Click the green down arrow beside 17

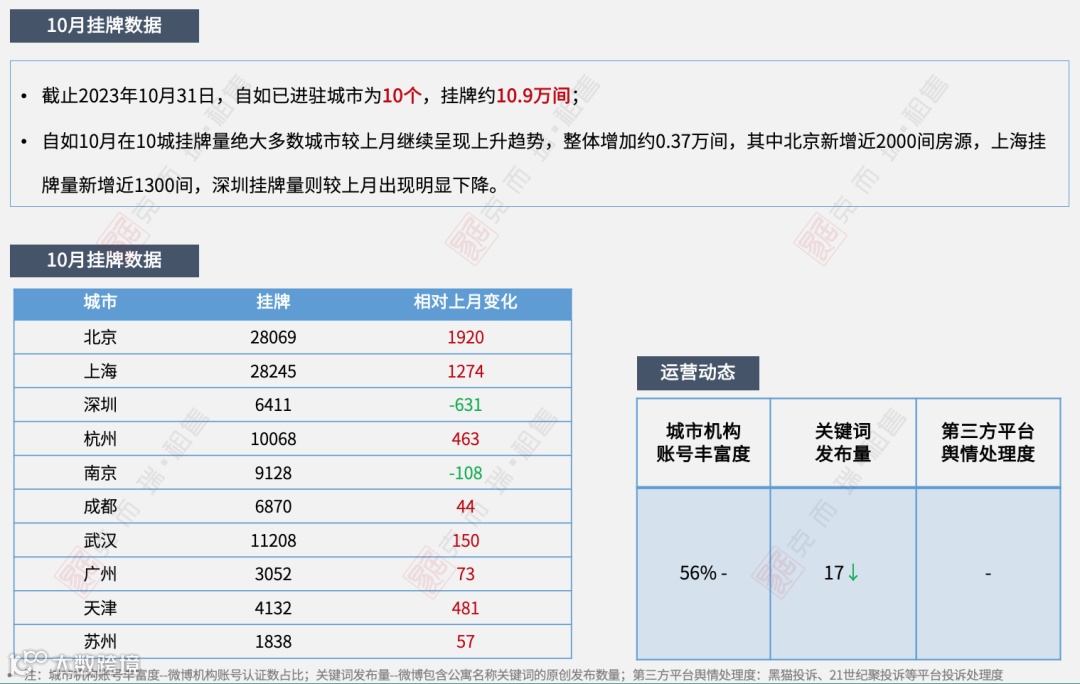tap(853, 573)
